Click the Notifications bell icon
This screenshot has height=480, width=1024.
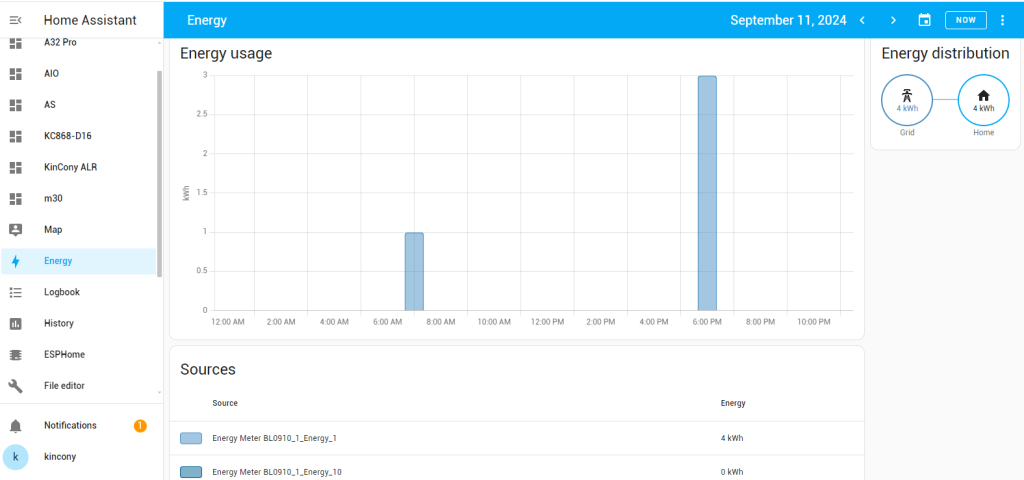click(15, 426)
